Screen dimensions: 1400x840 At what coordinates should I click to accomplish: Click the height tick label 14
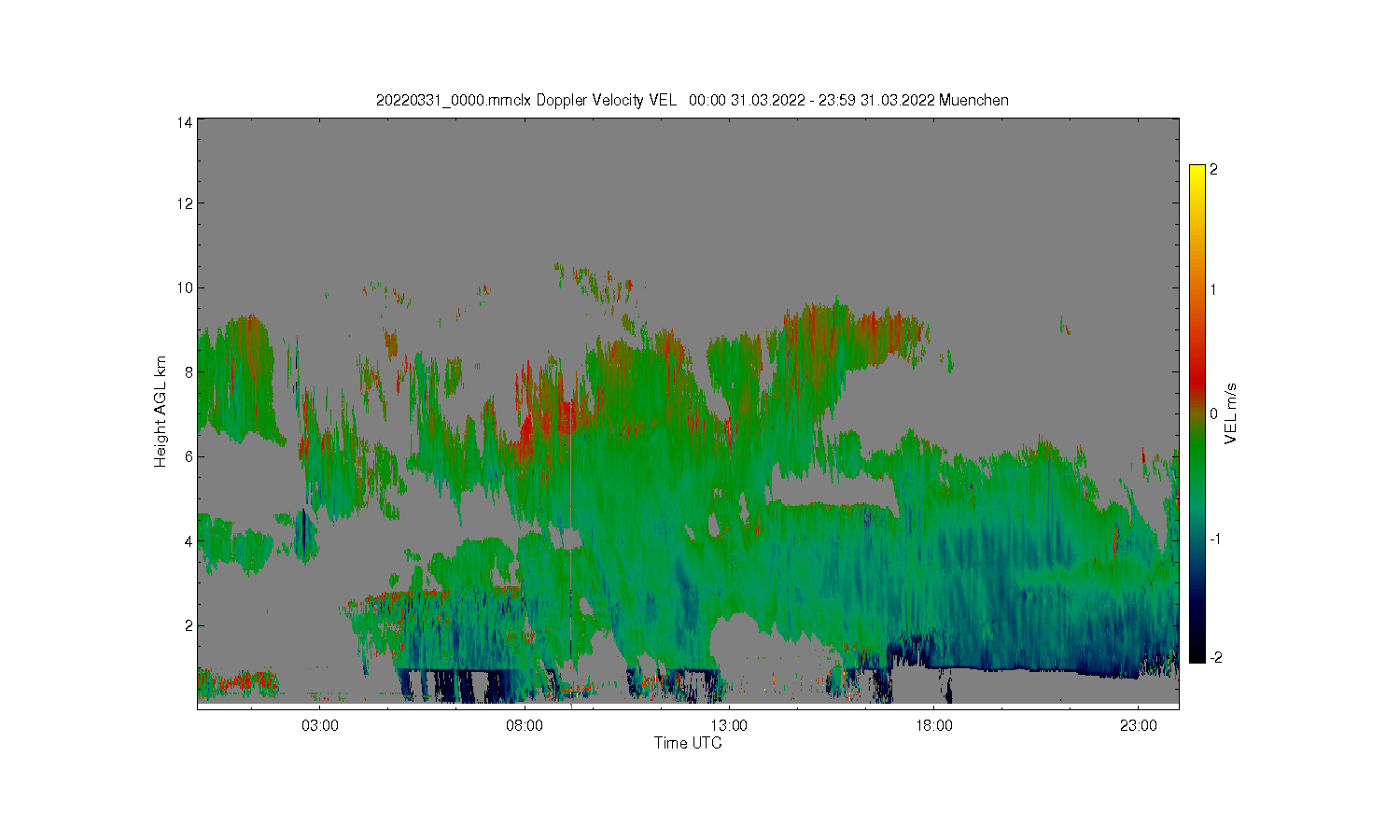(x=185, y=122)
